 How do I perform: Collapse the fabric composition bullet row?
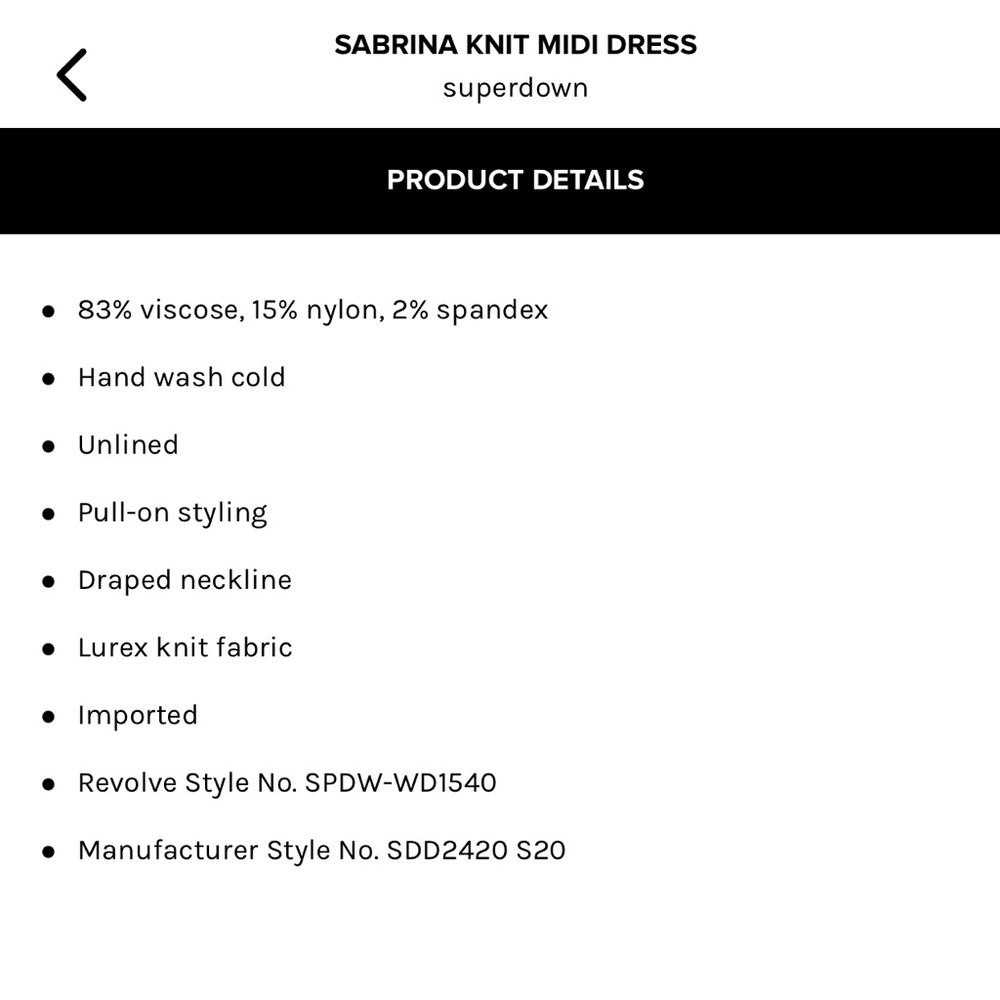pos(313,310)
